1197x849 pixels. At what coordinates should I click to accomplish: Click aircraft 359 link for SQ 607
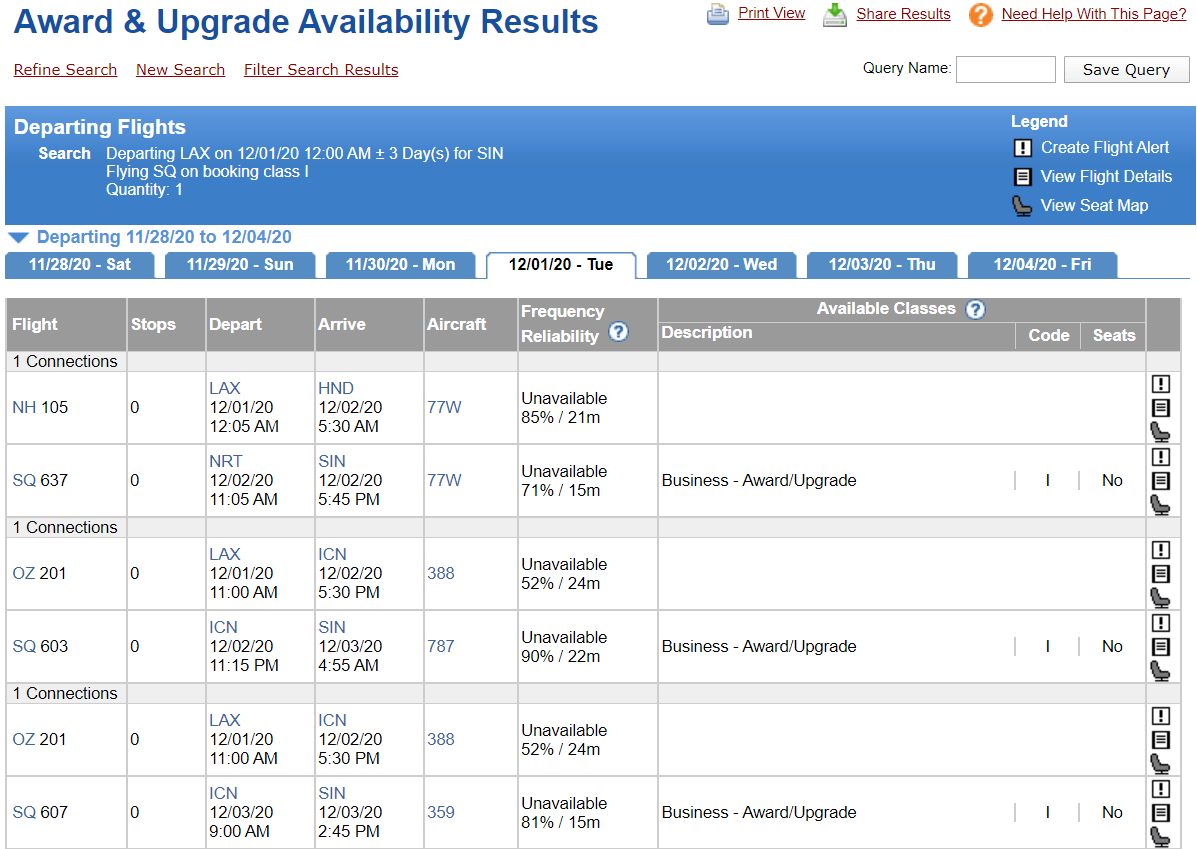click(440, 812)
